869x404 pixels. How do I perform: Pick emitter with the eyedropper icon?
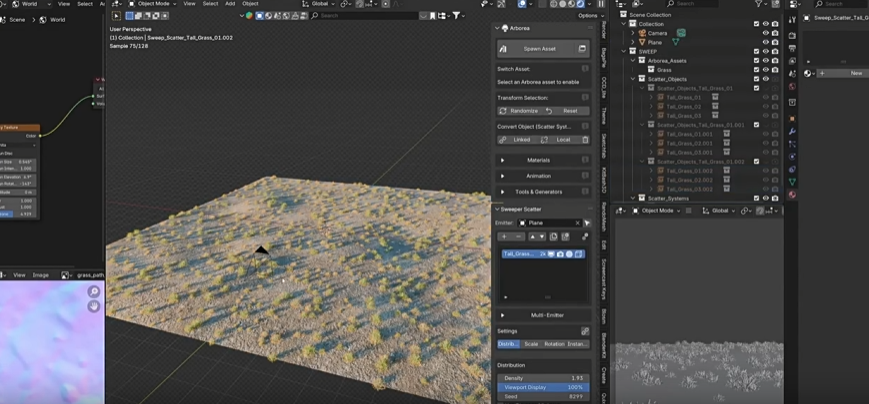tap(587, 223)
